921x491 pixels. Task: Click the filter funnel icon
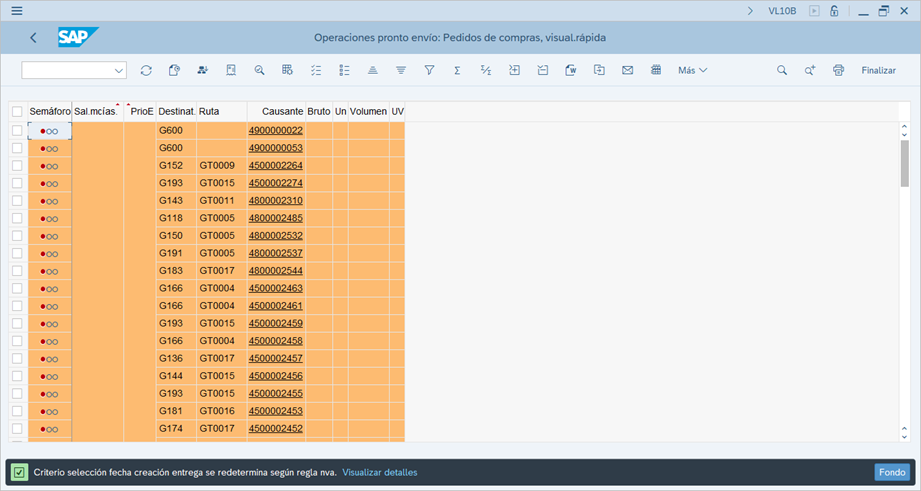click(429, 71)
